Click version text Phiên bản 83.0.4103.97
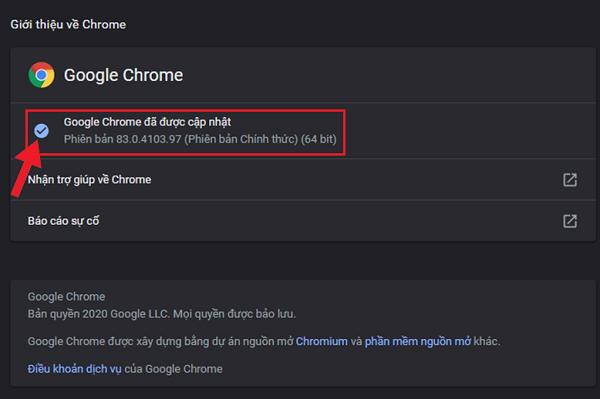The width and height of the screenshot is (600, 399). click(x=200, y=139)
